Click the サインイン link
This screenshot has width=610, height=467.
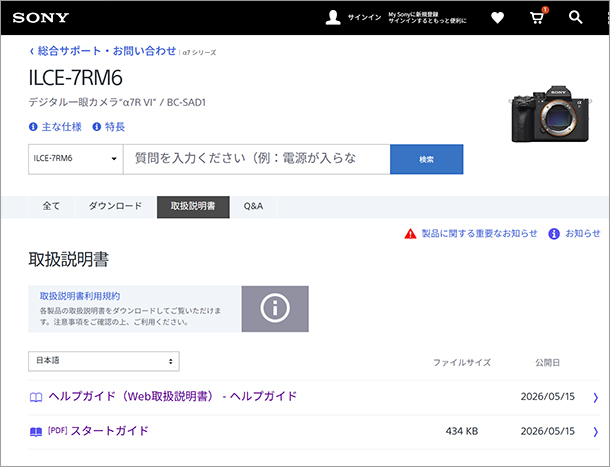tap(364, 18)
